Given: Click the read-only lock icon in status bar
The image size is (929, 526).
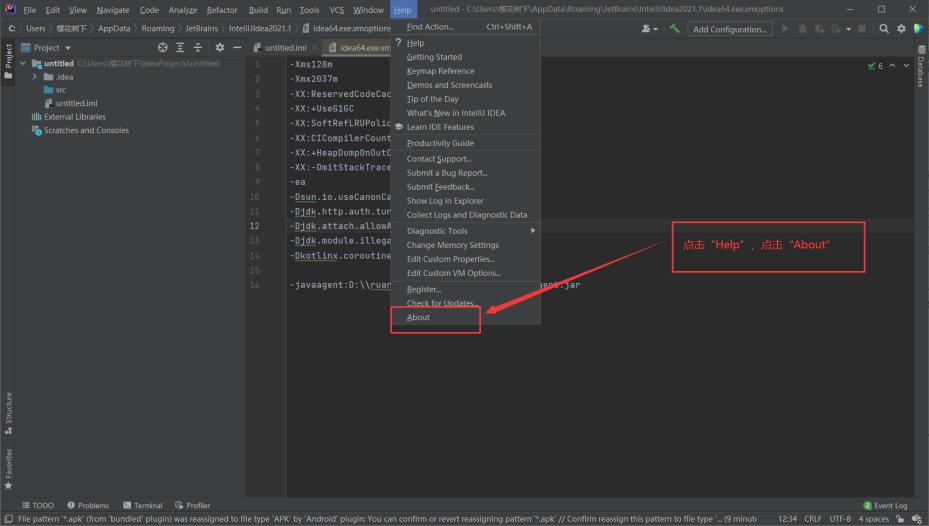Looking at the screenshot, I should 900,519.
